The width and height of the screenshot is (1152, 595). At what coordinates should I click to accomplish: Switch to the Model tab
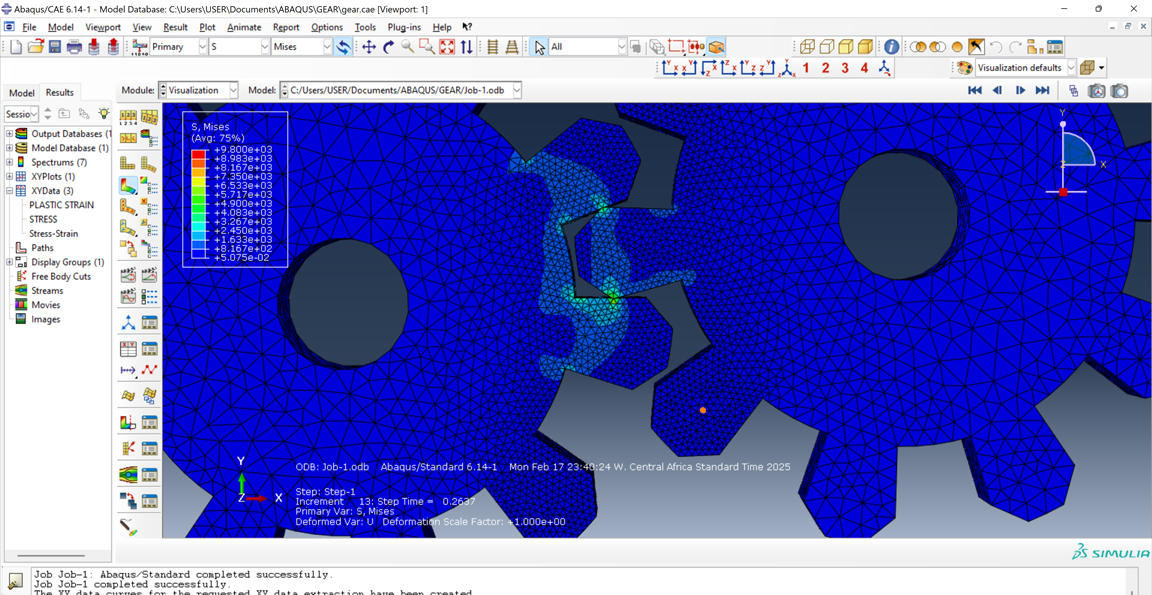pos(21,93)
